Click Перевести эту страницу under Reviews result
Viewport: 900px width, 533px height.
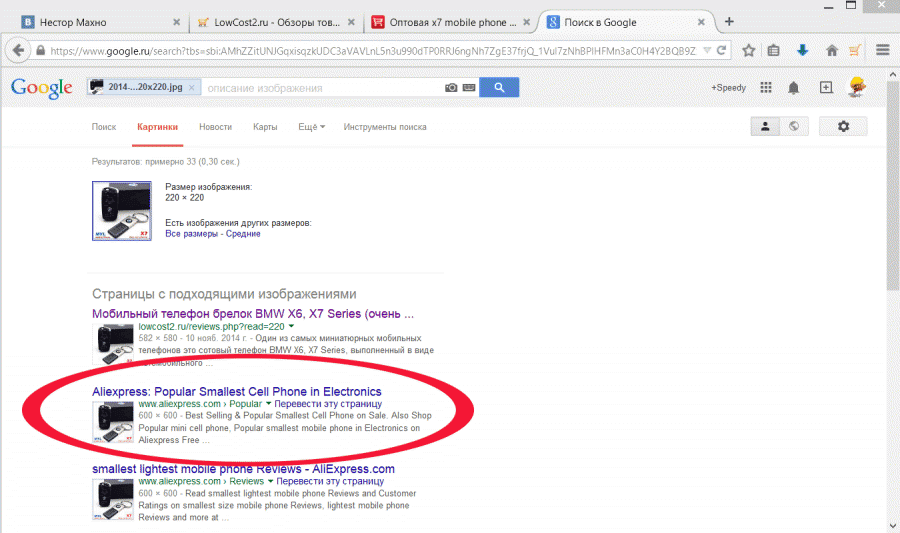330,481
